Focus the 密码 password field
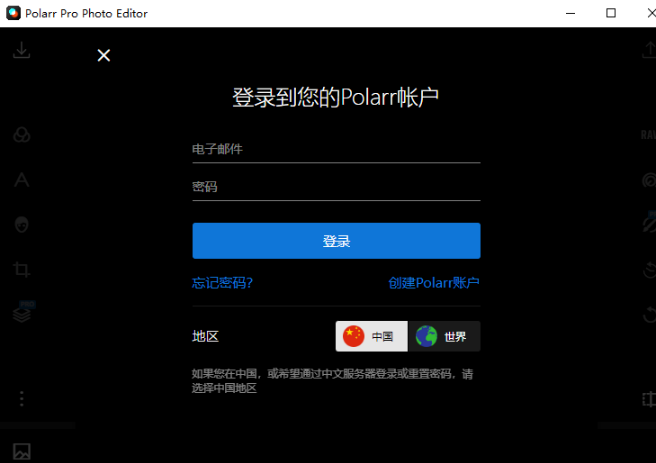The width and height of the screenshot is (656, 463). (336, 187)
